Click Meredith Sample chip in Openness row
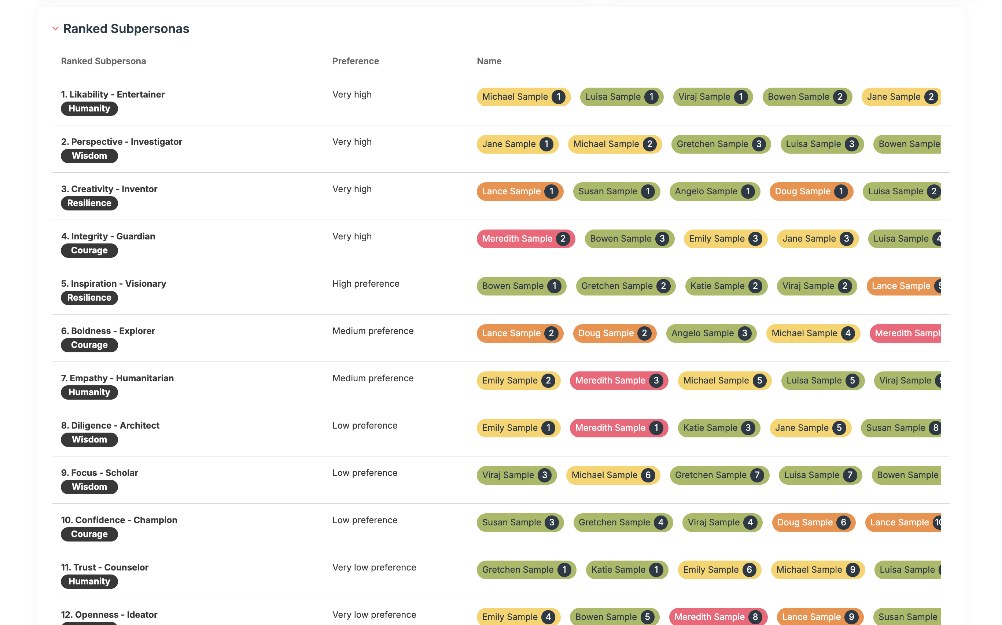 coord(718,617)
